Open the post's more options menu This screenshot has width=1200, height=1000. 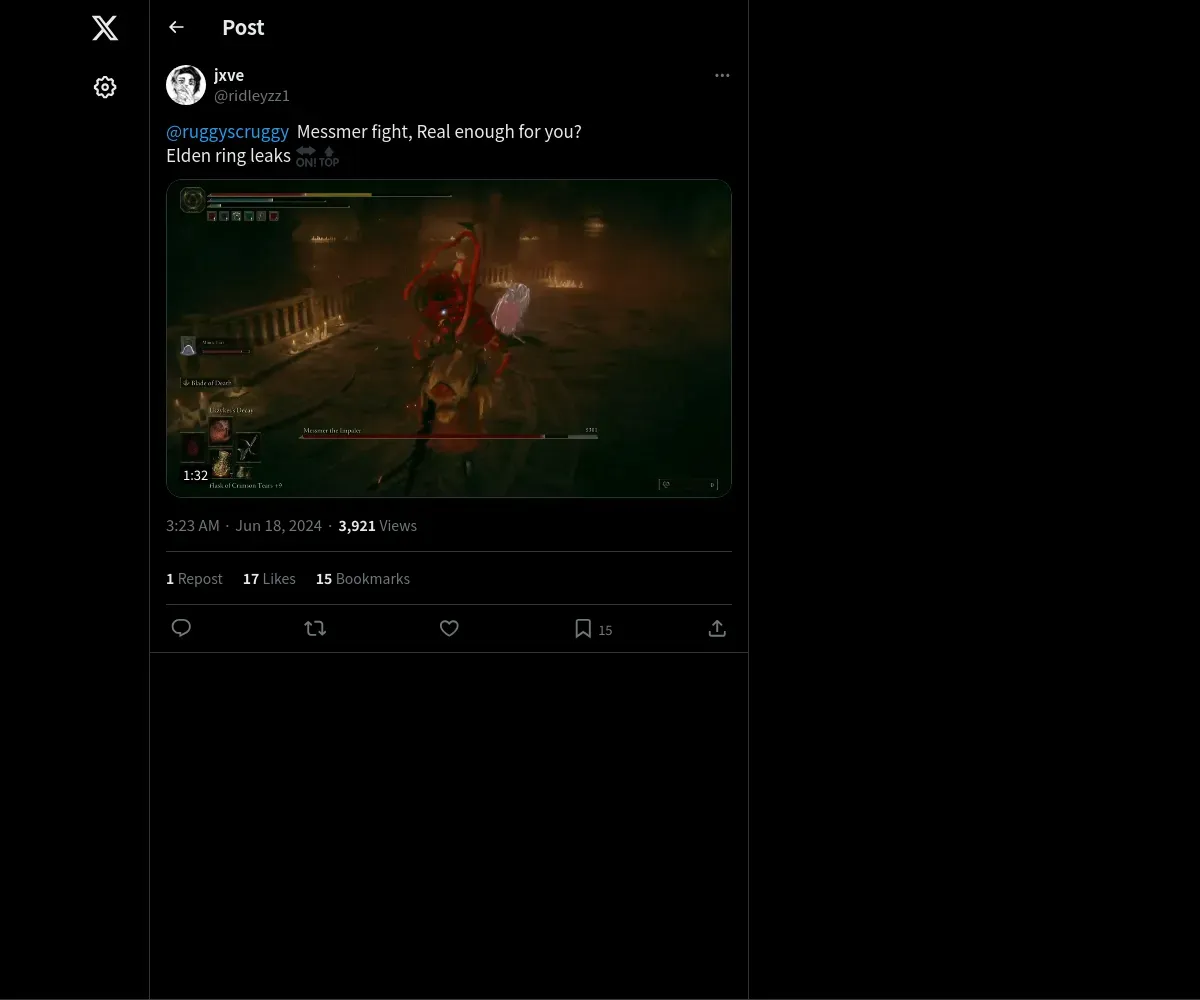[x=722, y=75]
